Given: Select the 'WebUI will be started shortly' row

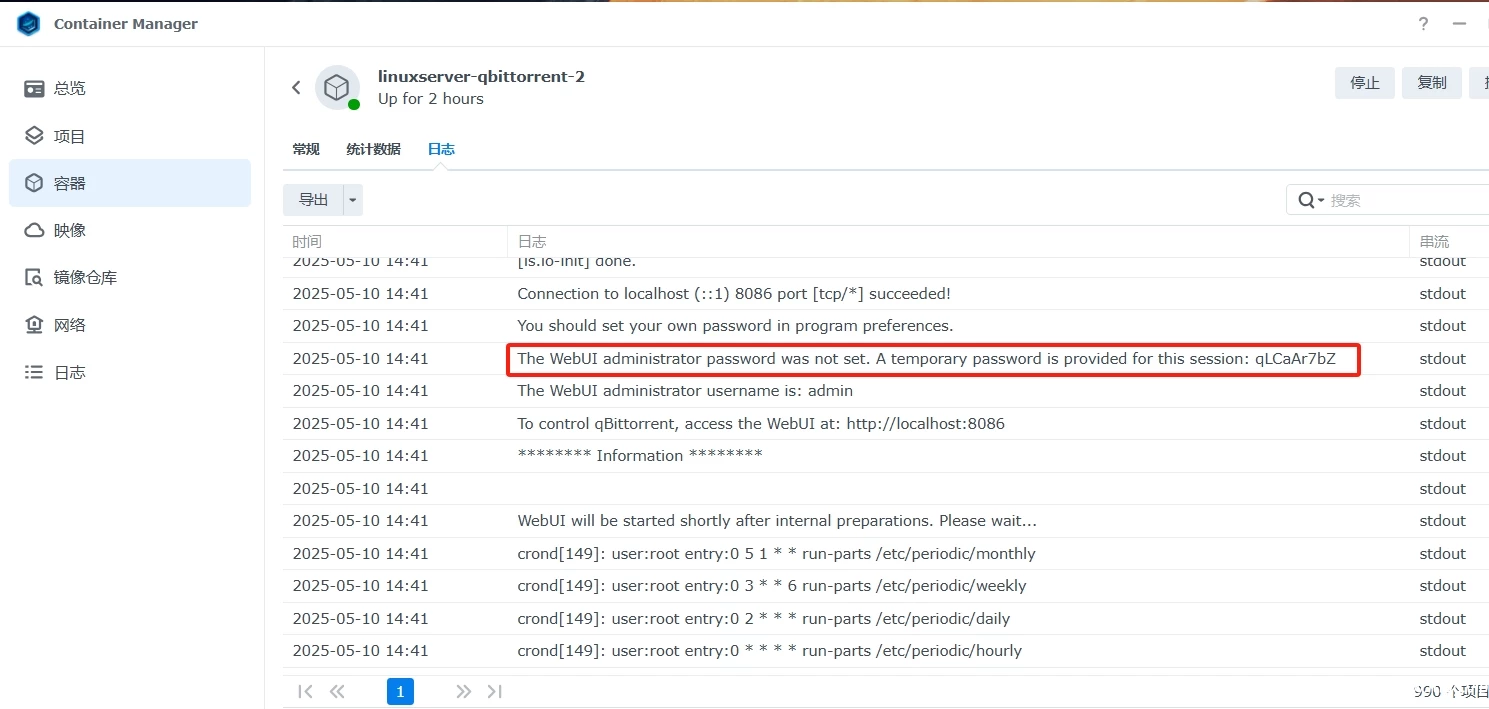Looking at the screenshot, I should click(x=886, y=521).
